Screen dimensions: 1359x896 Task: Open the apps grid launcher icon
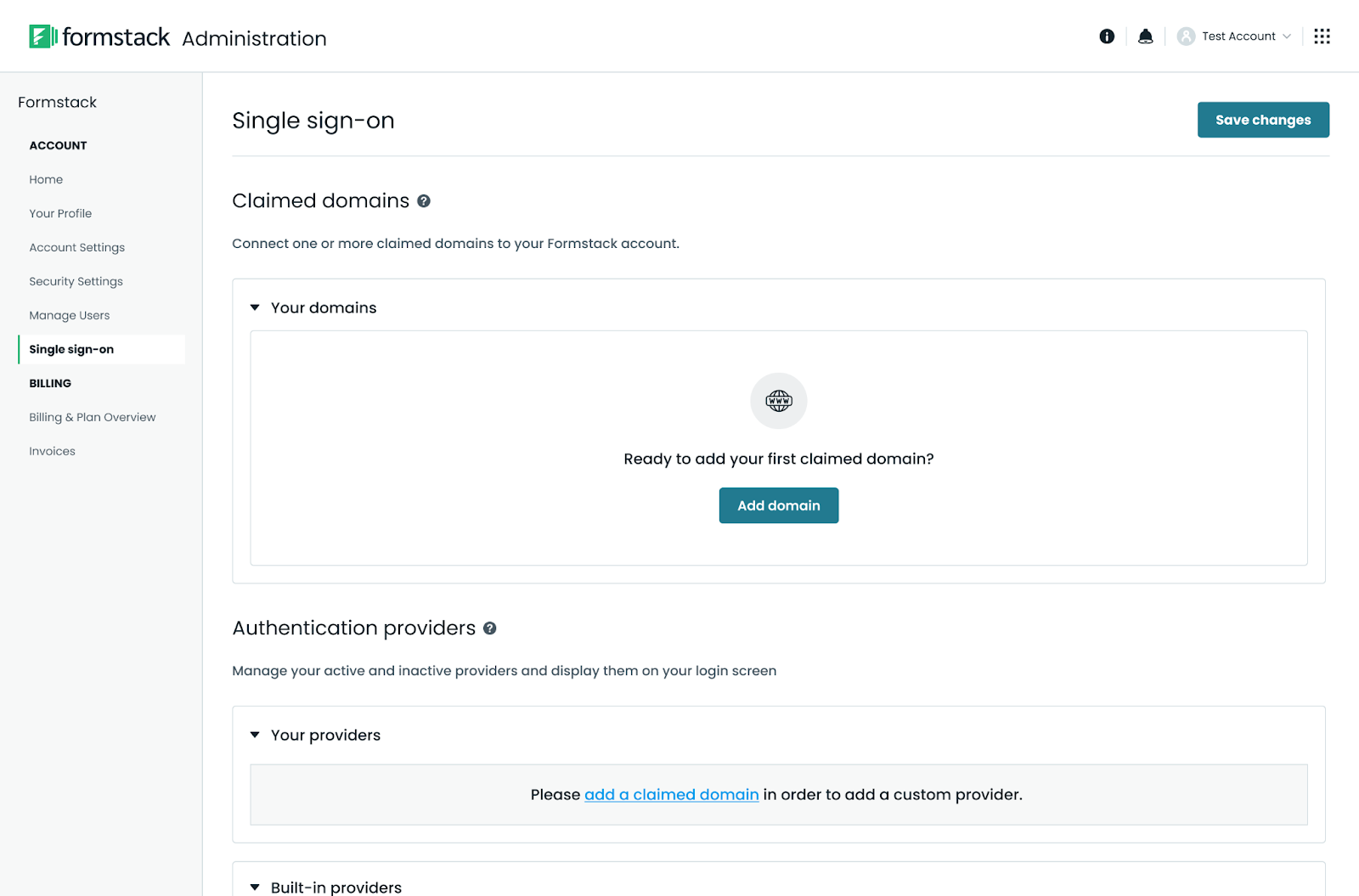pyautogui.click(x=1322, y=37)
